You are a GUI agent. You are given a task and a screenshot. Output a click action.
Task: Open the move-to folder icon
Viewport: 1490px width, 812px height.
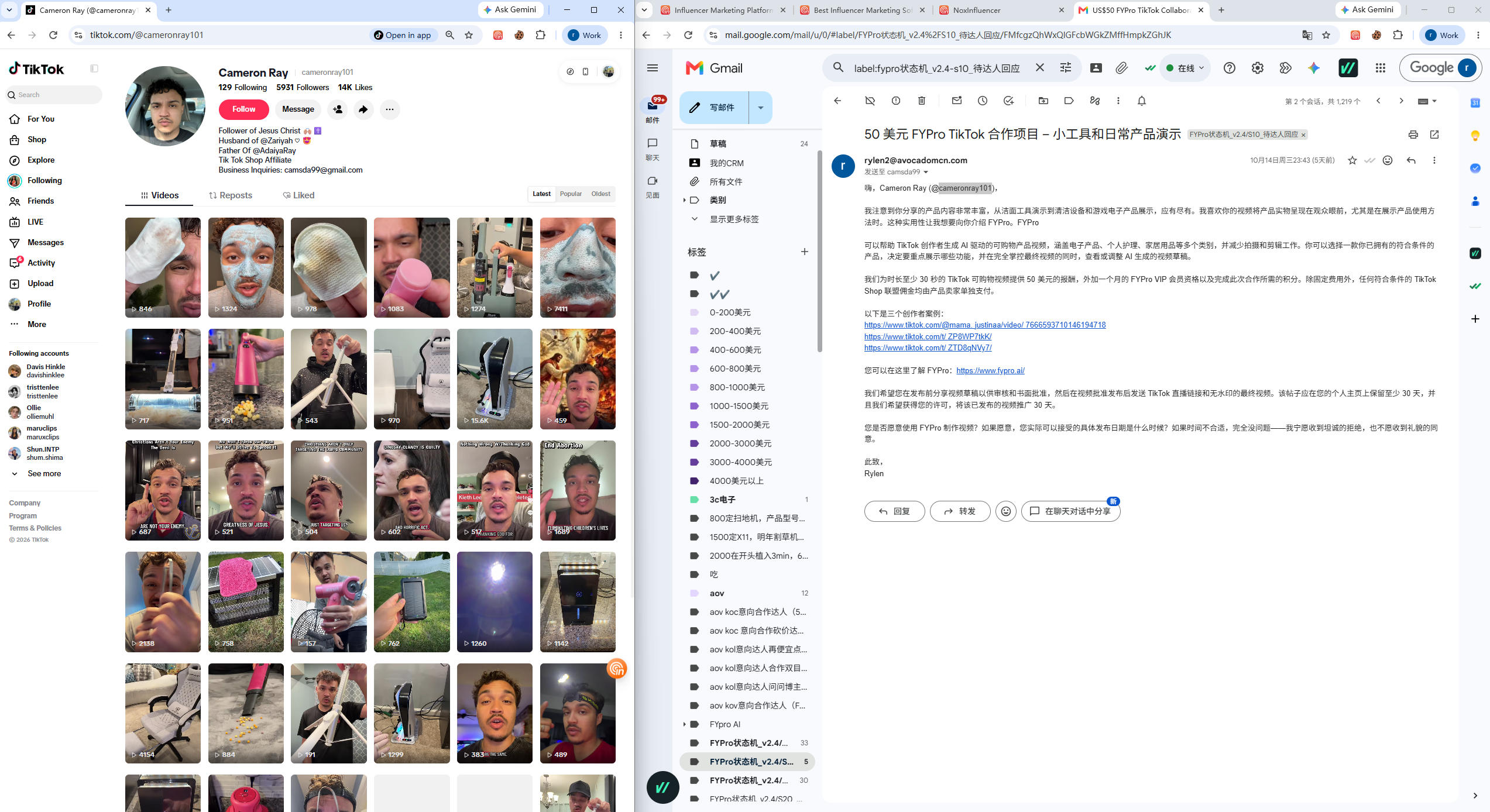1043,101
